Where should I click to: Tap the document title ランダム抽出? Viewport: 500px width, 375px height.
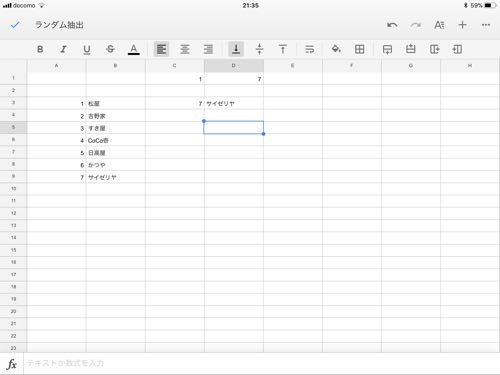(59, 25)
